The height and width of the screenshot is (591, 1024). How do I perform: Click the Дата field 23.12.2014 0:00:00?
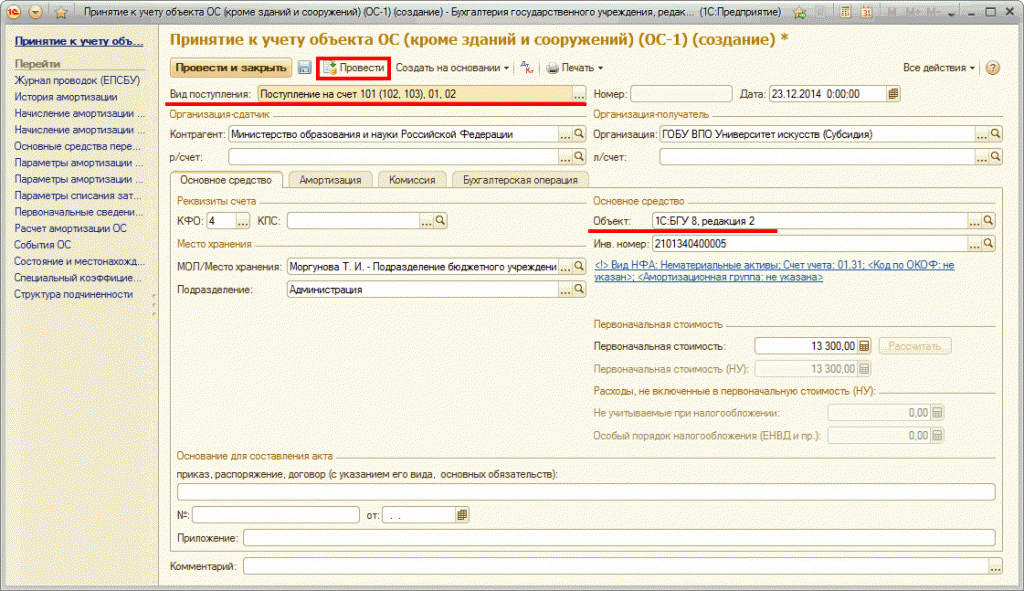click(x=827, y=94)
